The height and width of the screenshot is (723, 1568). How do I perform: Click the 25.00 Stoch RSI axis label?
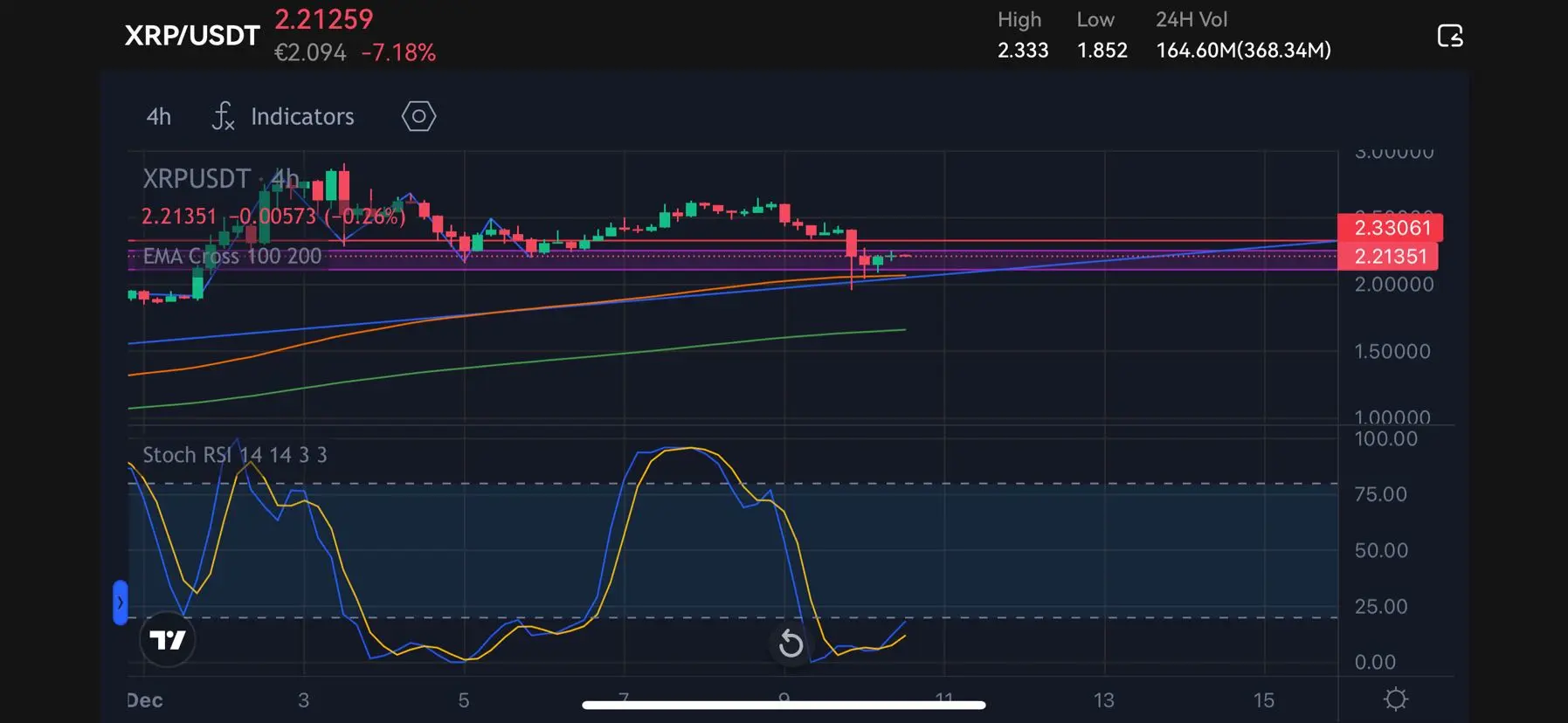[x=1381, y=606]
